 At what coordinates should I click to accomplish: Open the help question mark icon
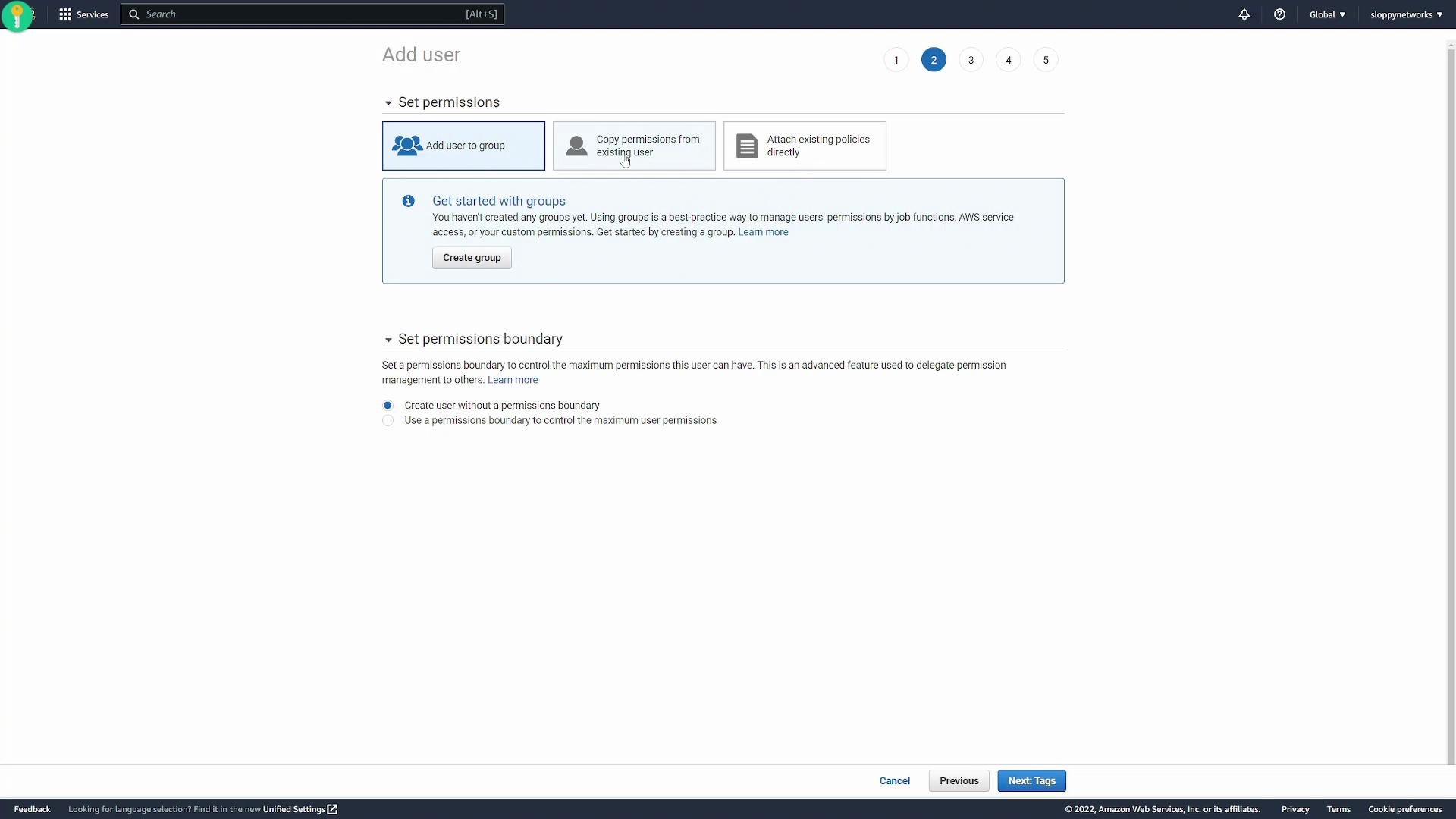coord(1279,14)
